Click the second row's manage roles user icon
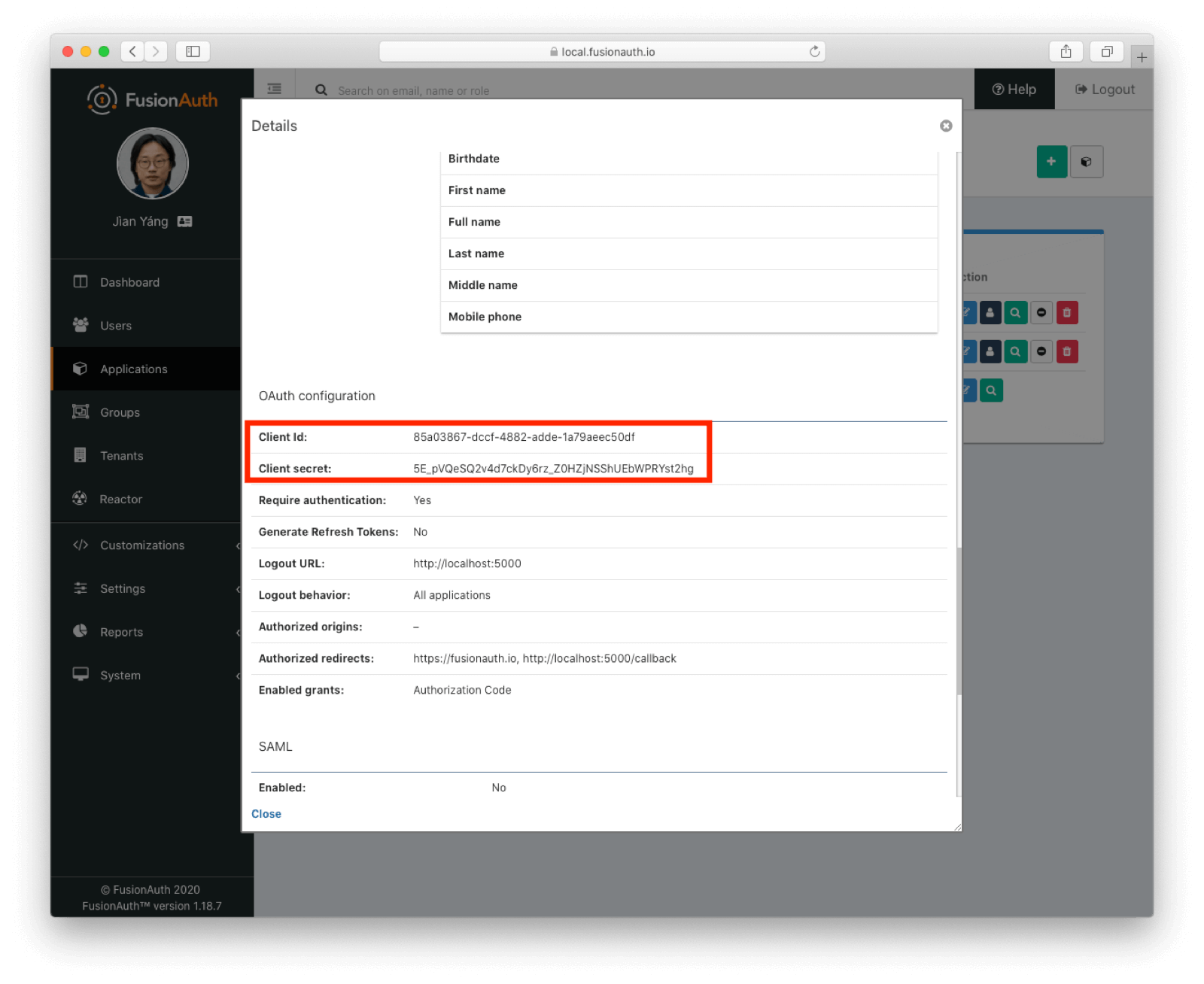1204x984 pixels. coord(990,351)
